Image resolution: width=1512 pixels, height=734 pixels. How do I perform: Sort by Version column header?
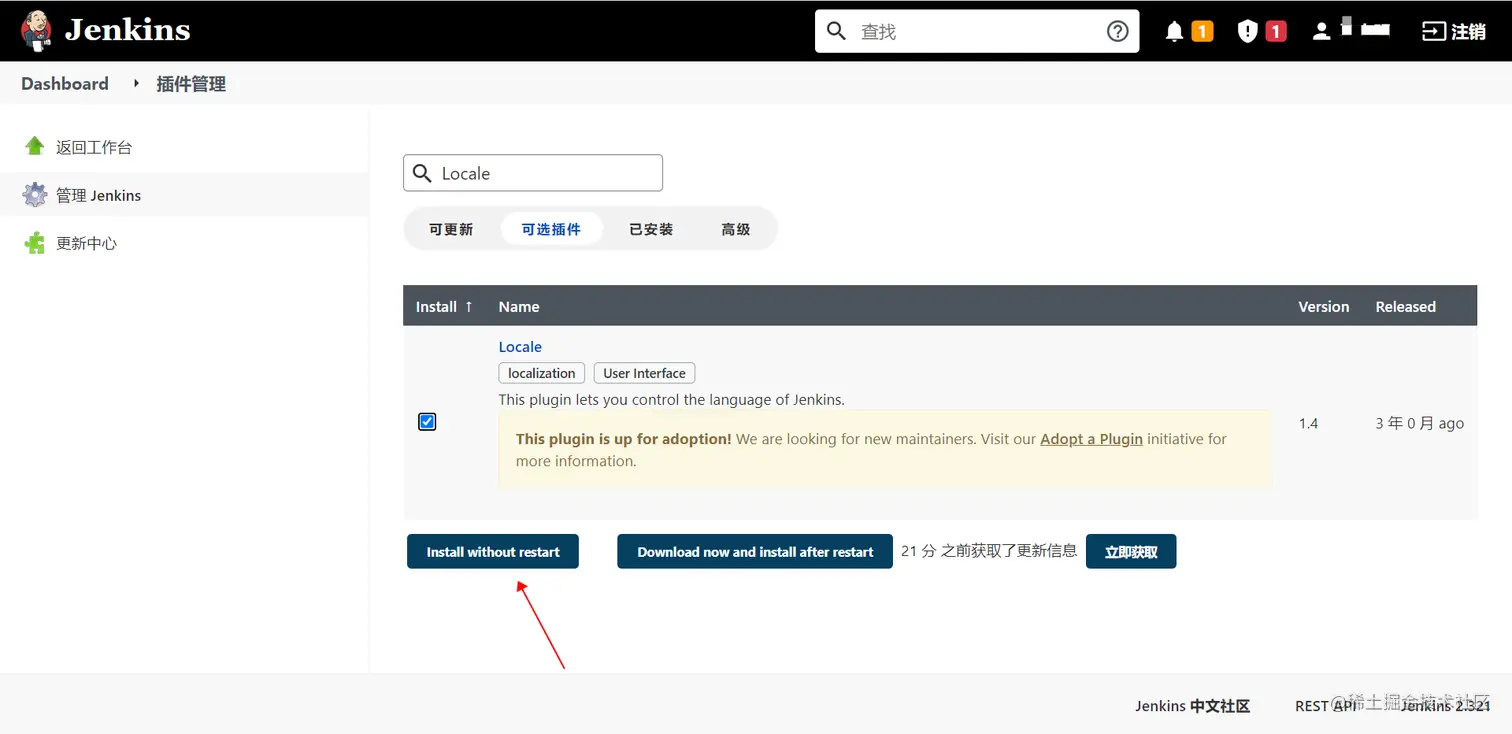[1324, 306]
